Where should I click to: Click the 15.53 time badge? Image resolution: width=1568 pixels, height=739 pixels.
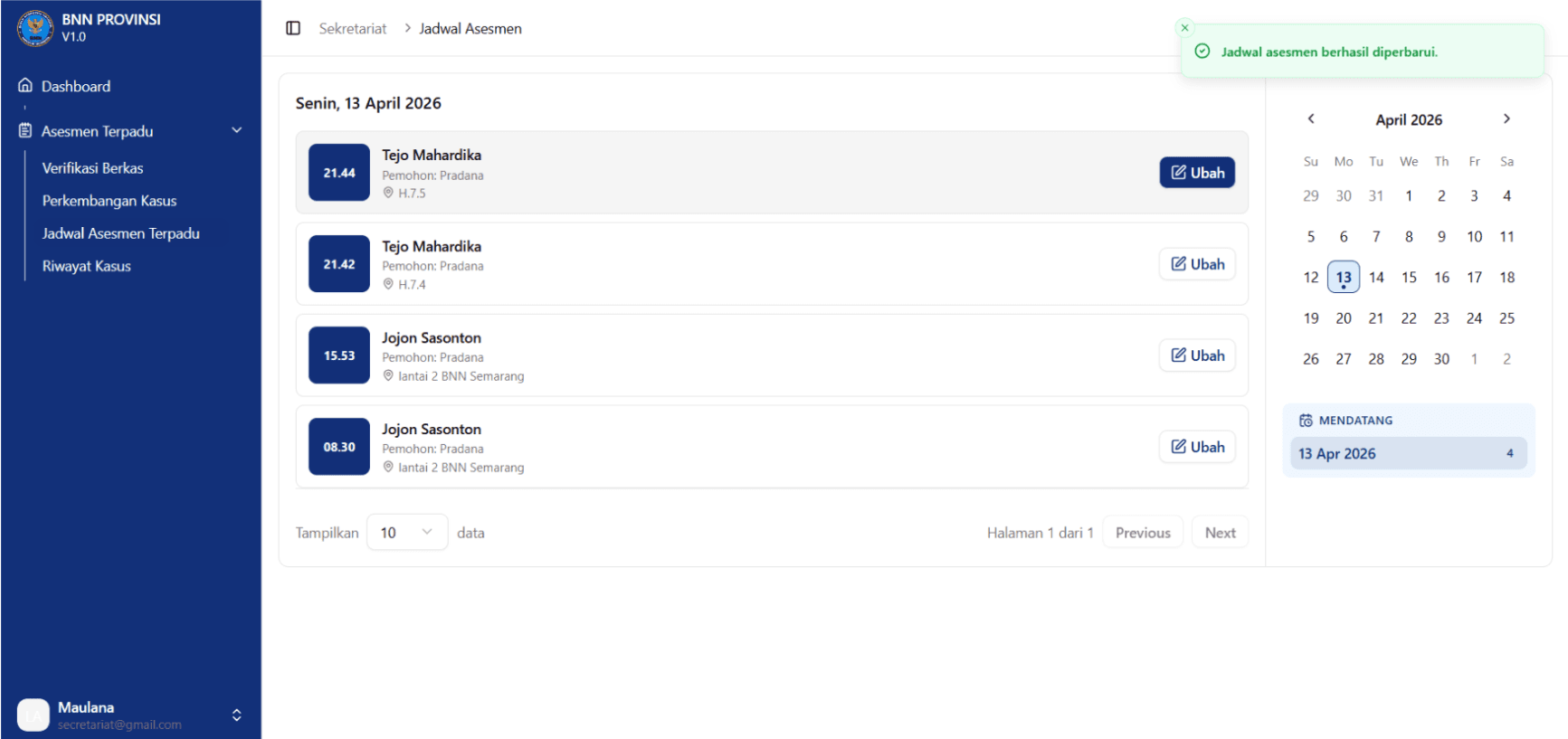[x=339, y=355]
